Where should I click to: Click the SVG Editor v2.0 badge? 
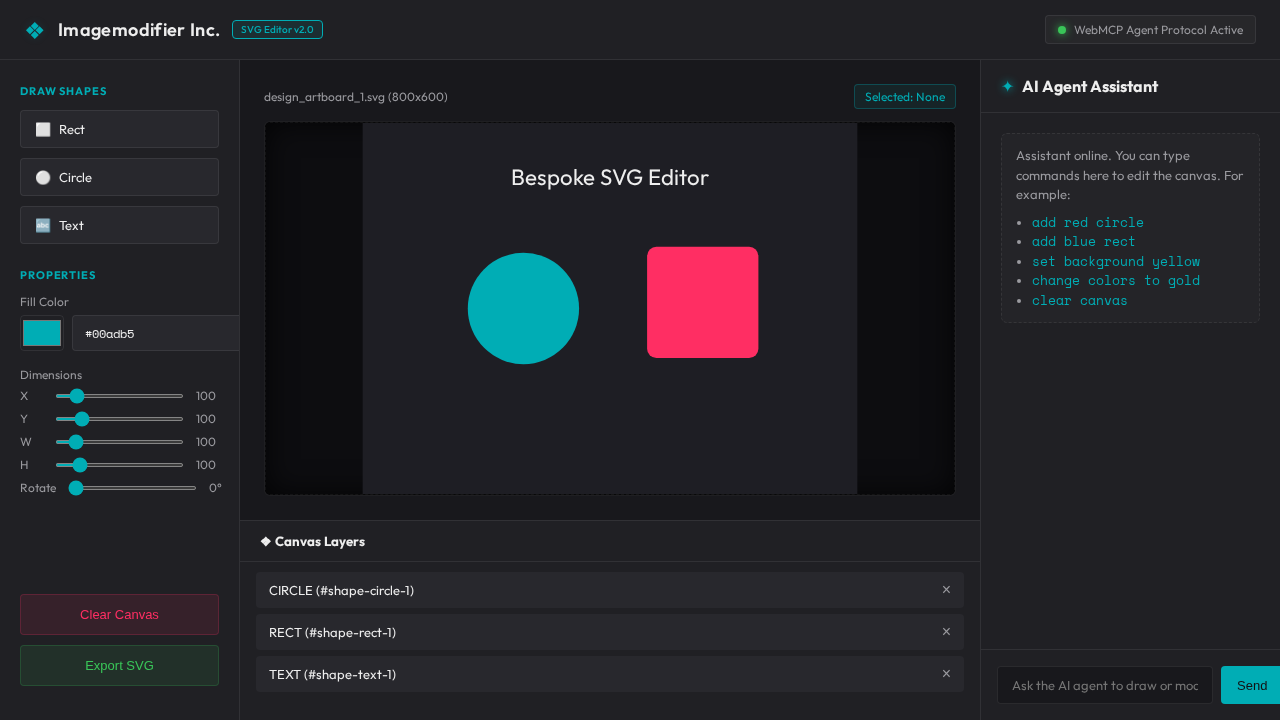point(277,30)
